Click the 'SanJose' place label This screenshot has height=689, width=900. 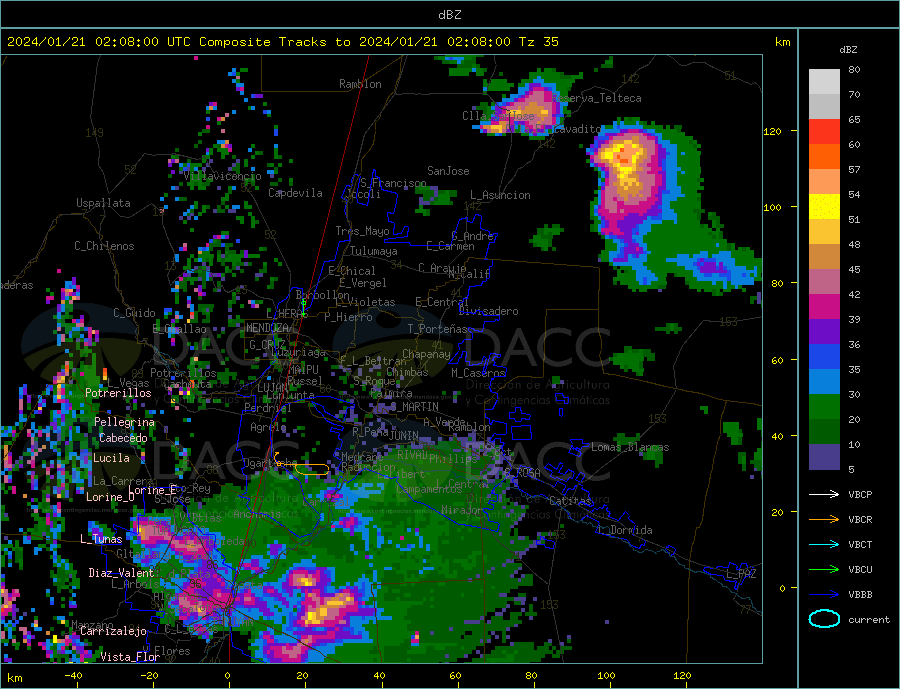coord(448,171)
